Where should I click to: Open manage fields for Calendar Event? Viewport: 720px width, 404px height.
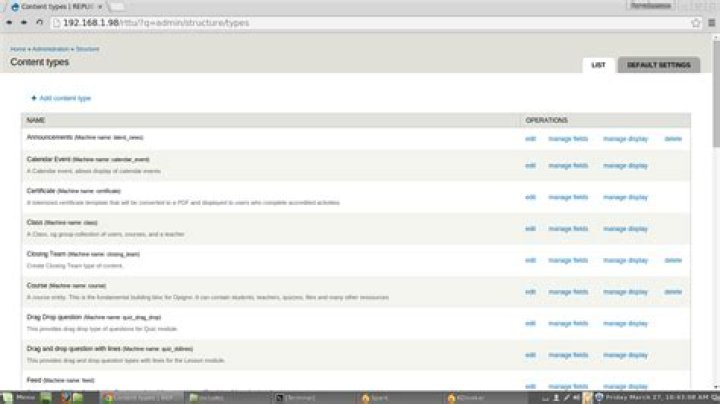pos(568,166)
